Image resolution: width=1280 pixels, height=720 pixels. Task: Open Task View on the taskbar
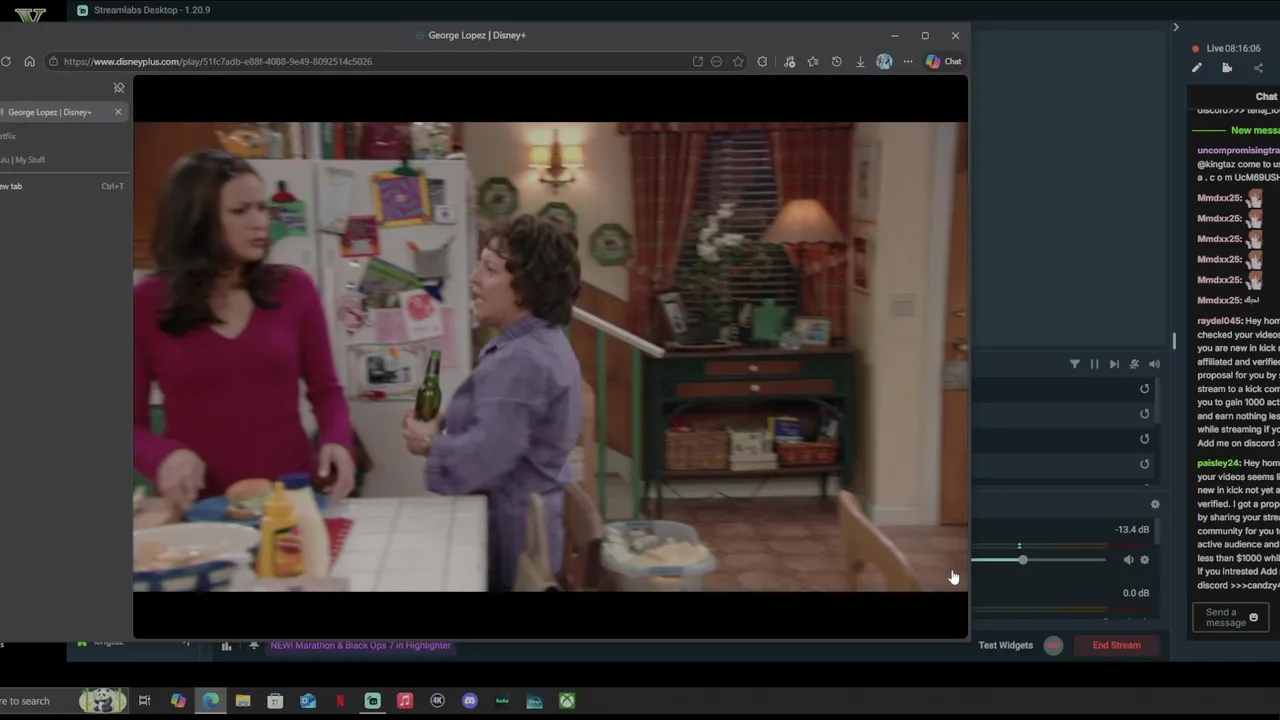point(145,701)
